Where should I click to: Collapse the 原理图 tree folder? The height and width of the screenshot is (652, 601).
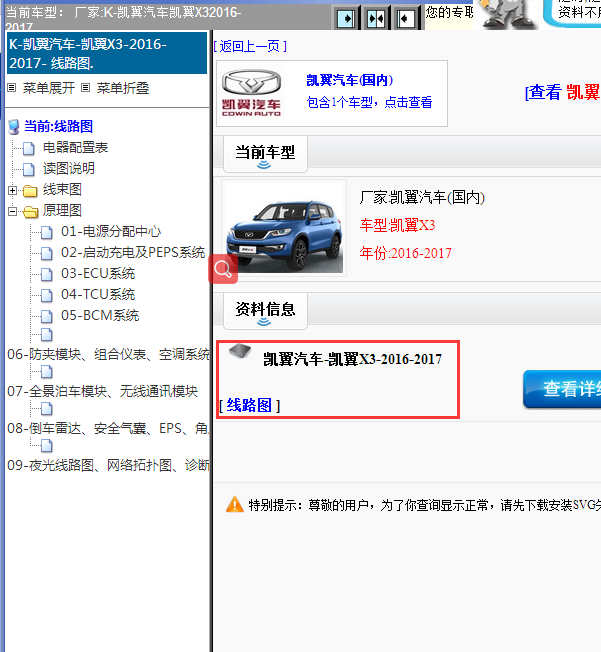12,212
